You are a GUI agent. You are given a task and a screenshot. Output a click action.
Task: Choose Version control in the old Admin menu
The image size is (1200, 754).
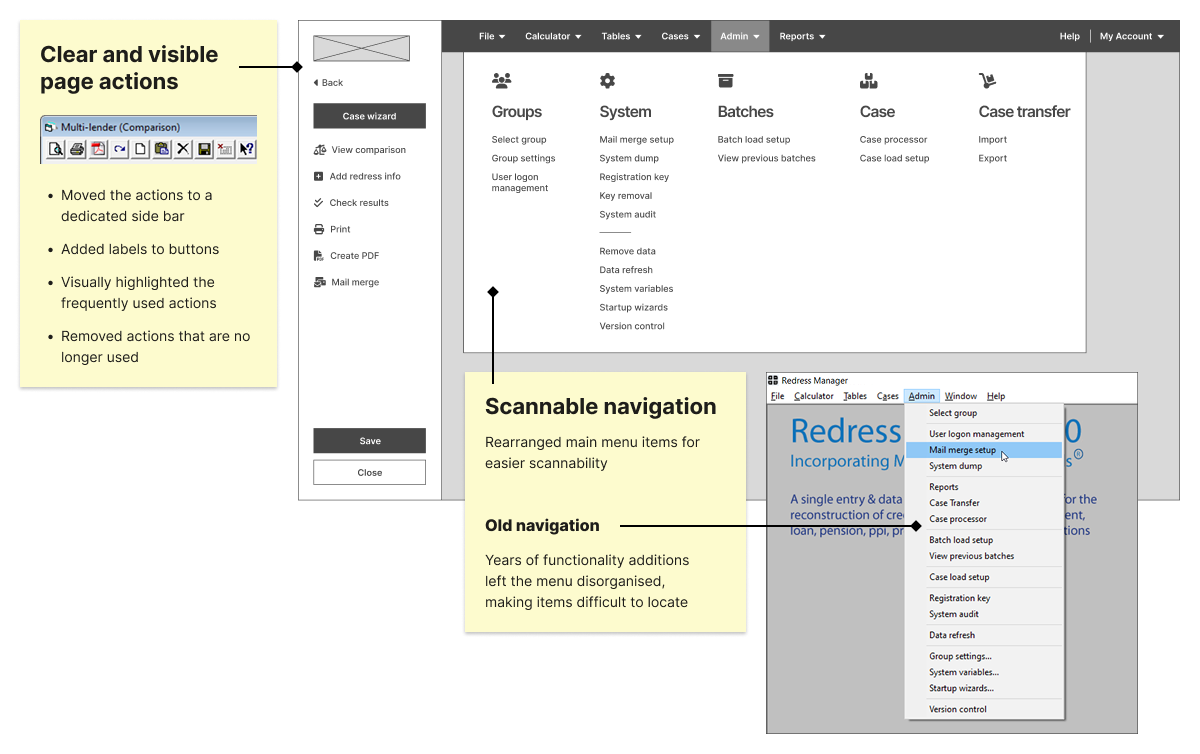click(x=957, y=709)
